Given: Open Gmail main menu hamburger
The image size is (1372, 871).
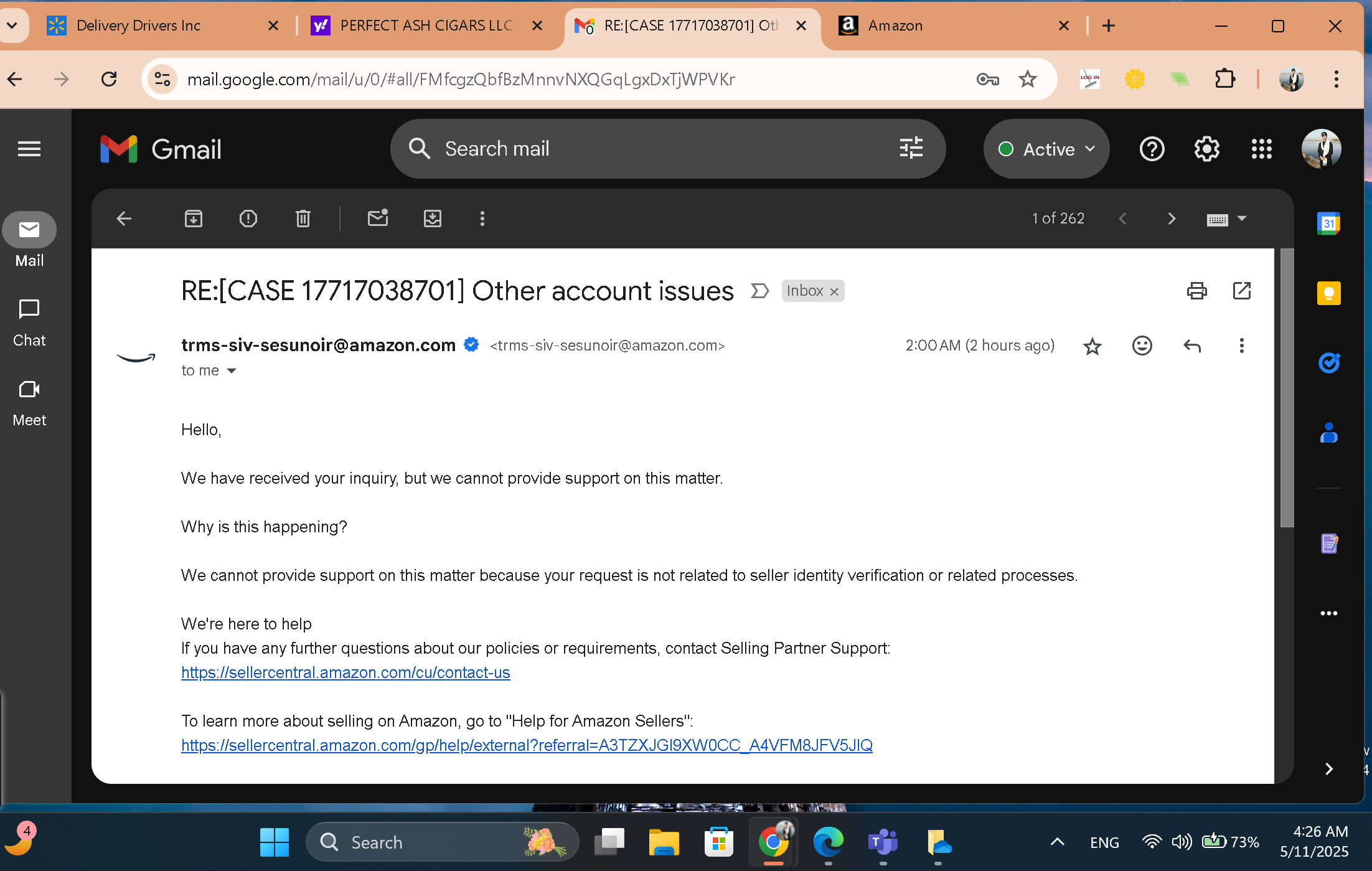Looking at the screenshot, I should pos(29,149).
